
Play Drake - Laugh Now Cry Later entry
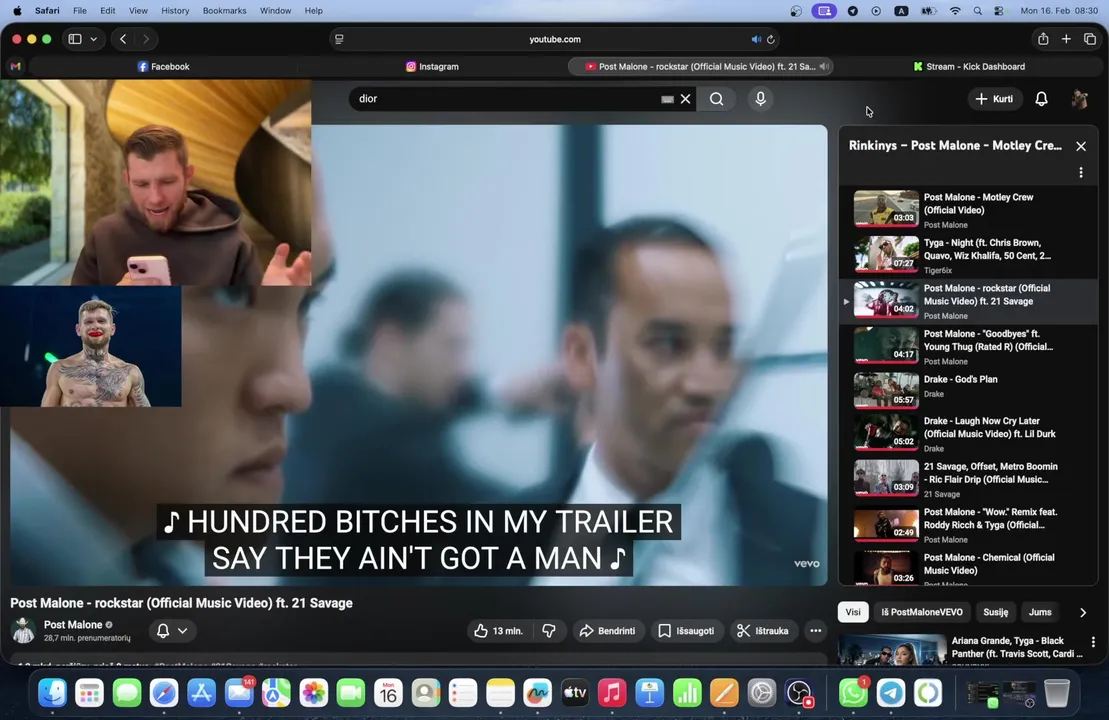pos(968,434)
